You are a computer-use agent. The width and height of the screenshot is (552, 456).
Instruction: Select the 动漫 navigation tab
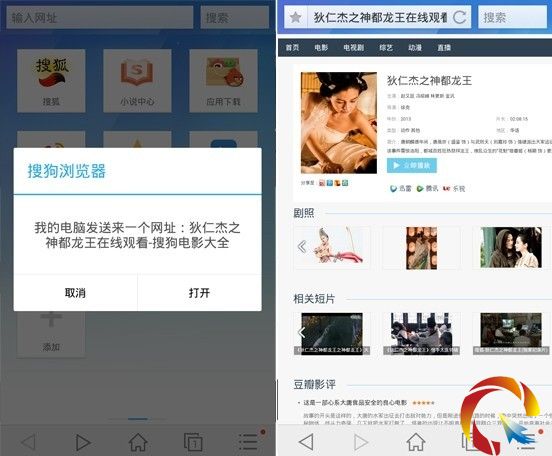point(415,48)
